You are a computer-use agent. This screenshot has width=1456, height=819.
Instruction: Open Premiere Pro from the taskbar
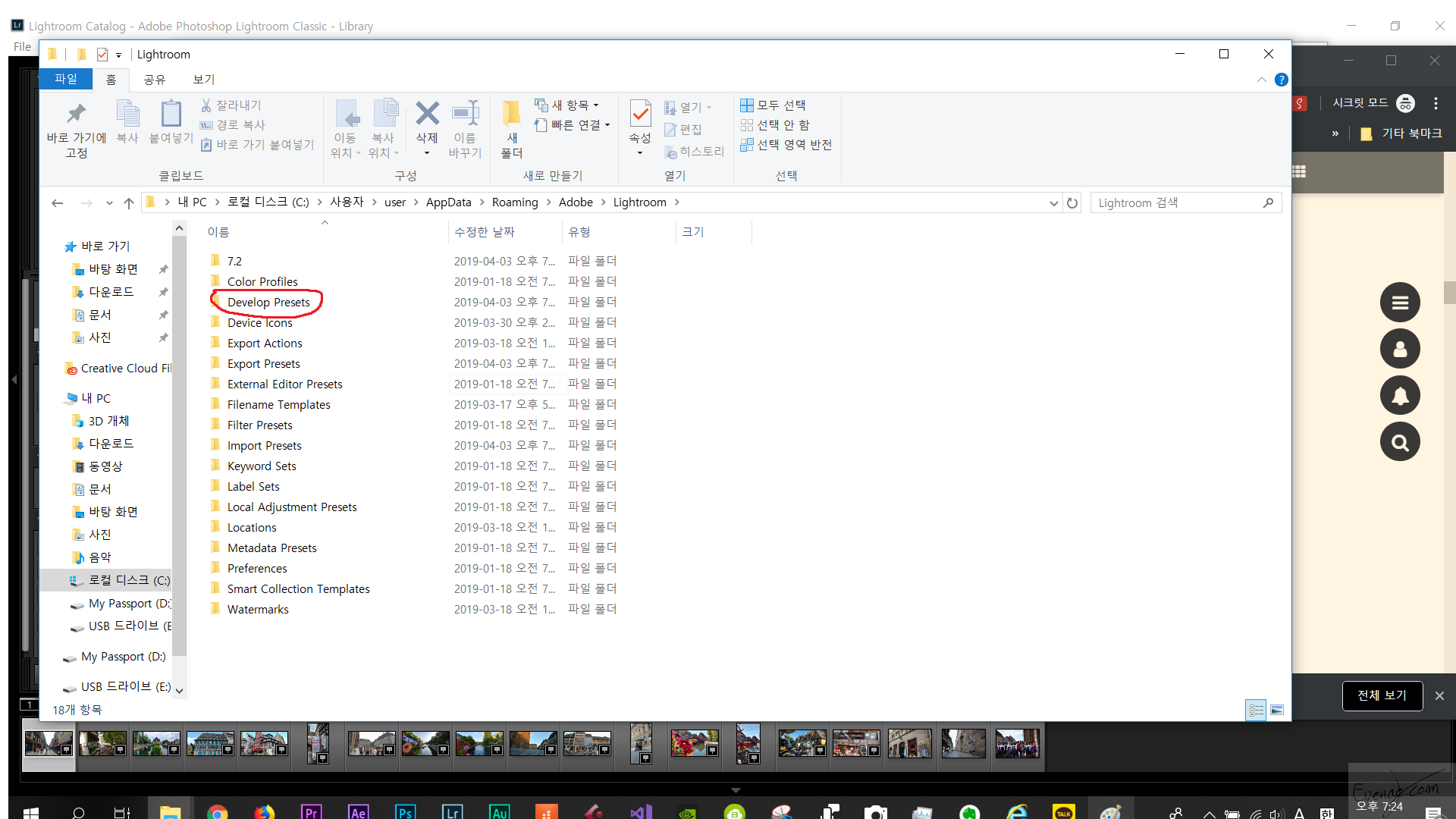[x=311, y=812]
